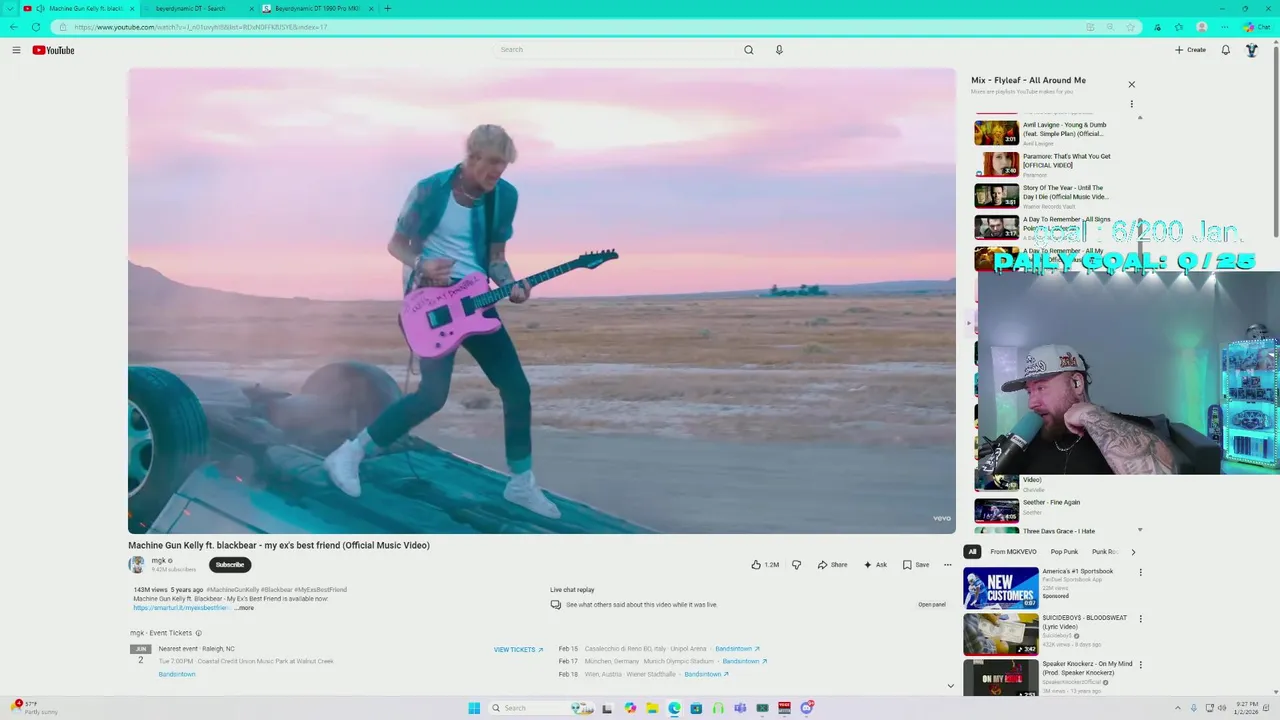This screenshot has width=1280, height=720.
Task: Dislike the video with thumbs-down icon
Action: point(796,565)
